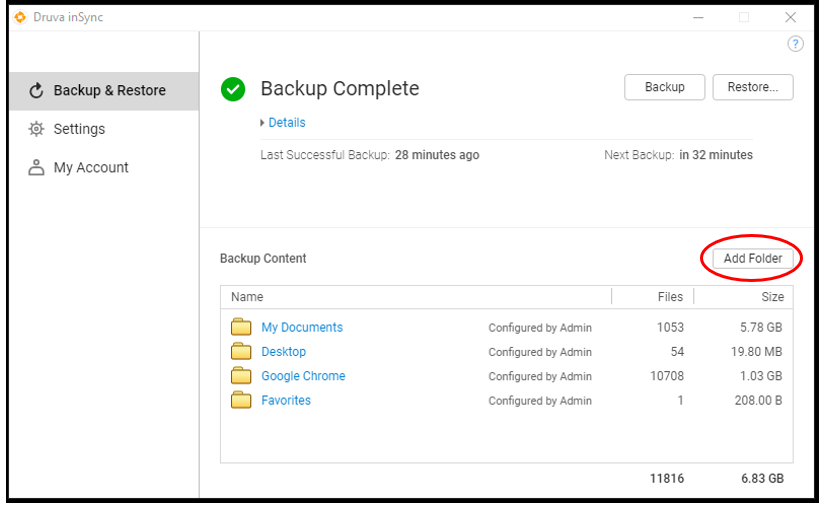Click the help question mark icon
This screenshot has width=822, height=508.
pos(795,44)
